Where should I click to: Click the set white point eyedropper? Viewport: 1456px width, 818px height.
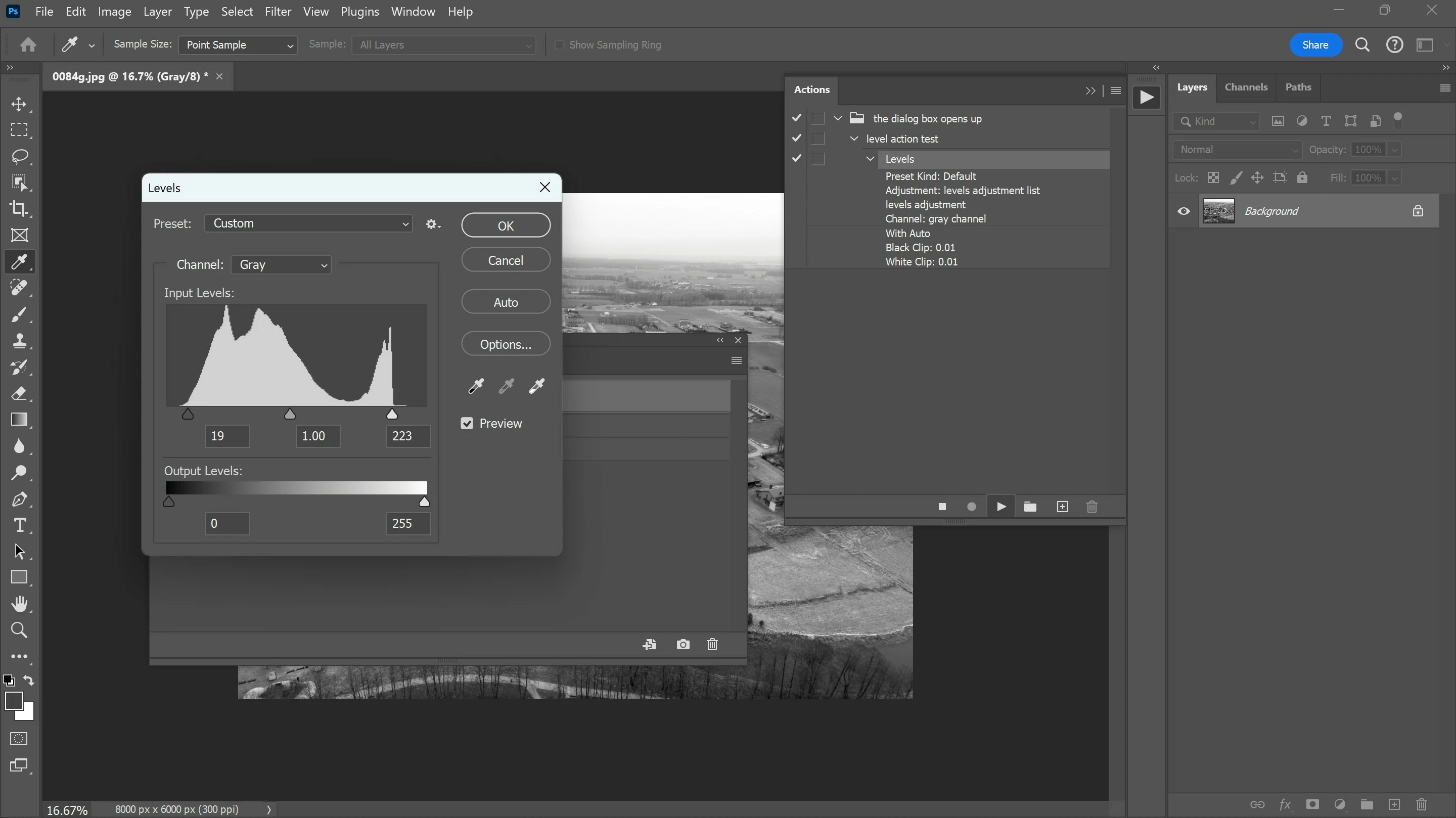536,386
